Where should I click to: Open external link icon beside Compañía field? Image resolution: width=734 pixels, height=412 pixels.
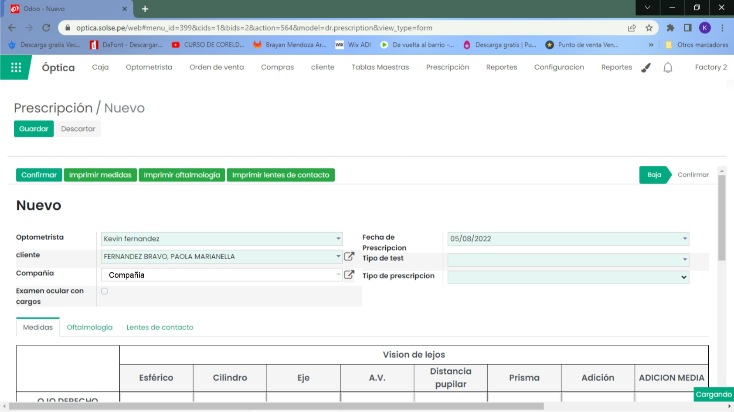point(349,274)
